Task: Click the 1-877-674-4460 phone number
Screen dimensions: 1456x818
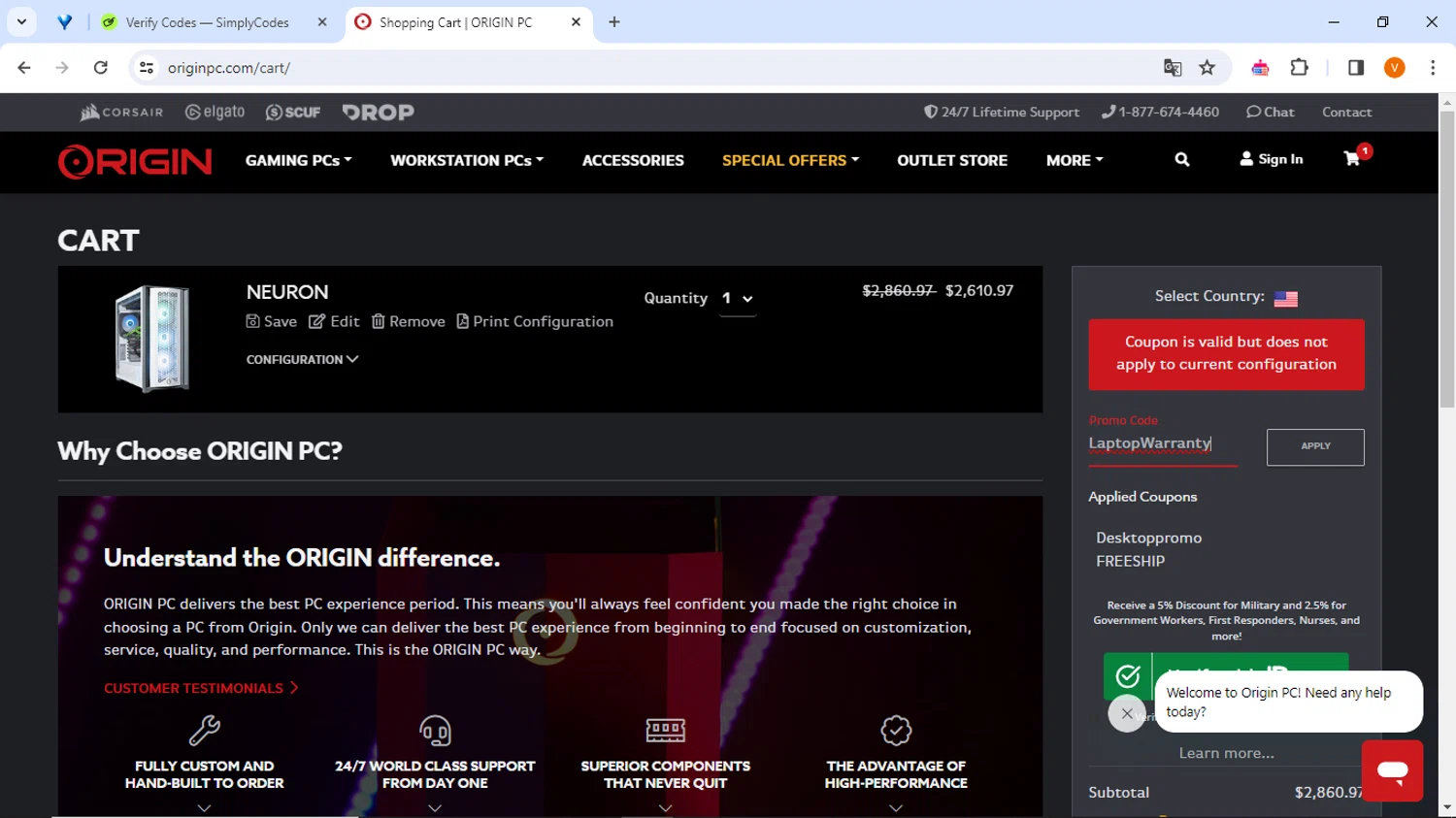Action: click(x=1160, y=113)
